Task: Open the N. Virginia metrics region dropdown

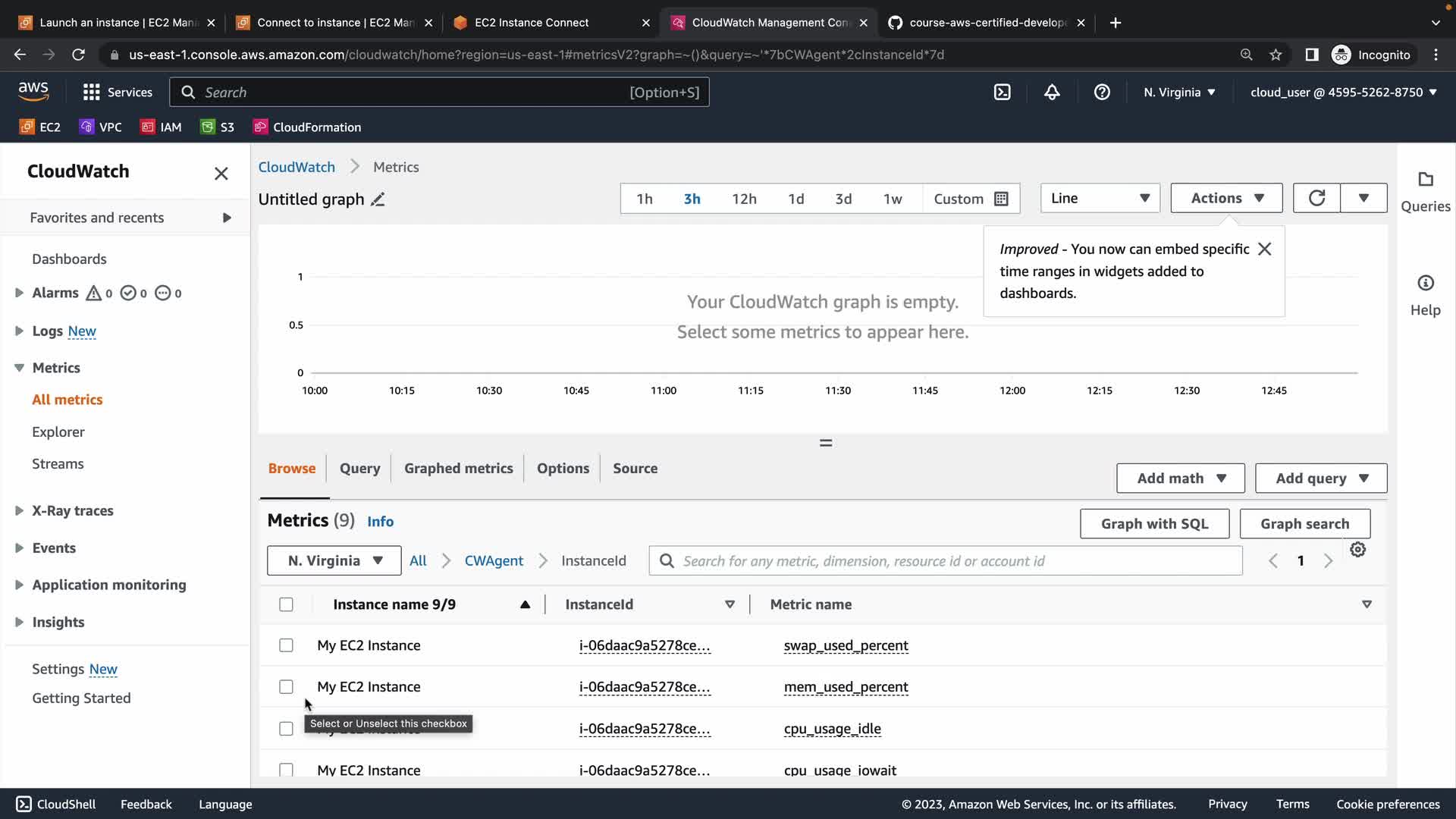Action: (334, 561)
